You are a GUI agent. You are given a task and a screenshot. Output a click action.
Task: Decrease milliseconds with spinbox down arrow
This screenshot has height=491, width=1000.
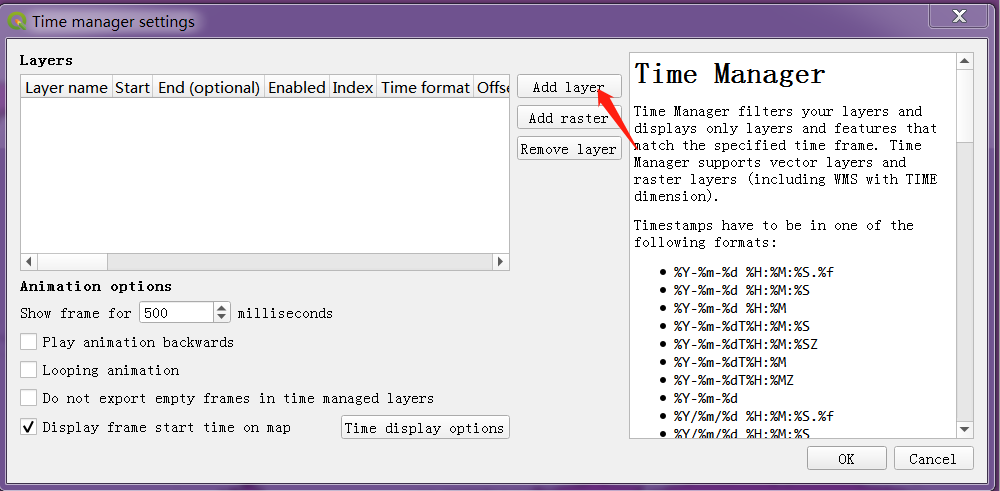[x=222, y=318]
